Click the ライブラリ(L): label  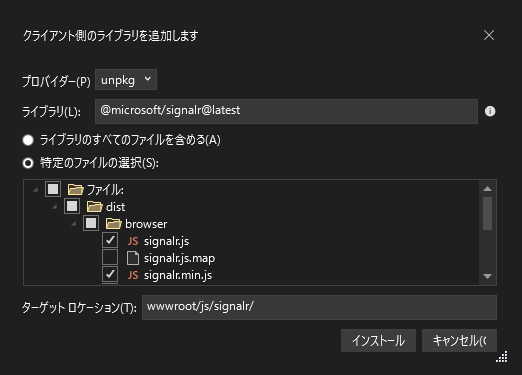(51, 112)
